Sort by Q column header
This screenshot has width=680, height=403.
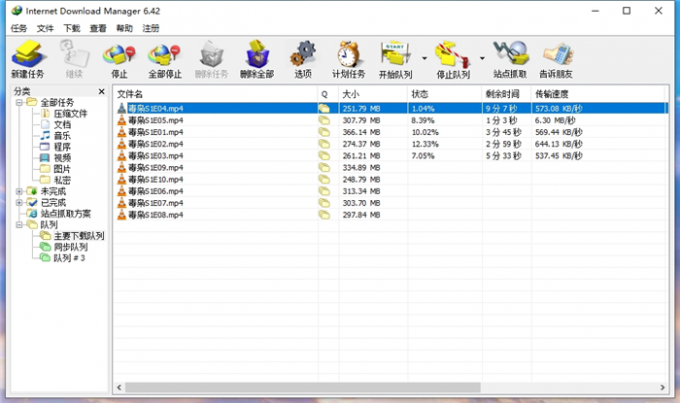[x=328, y=94]
